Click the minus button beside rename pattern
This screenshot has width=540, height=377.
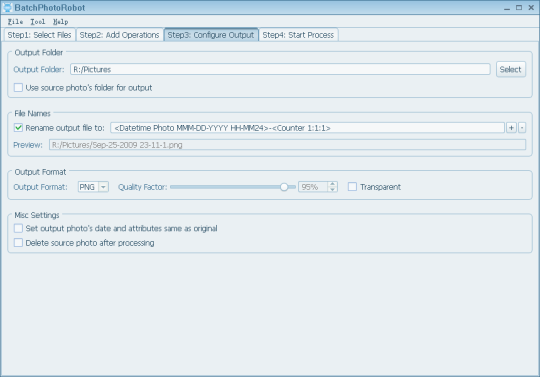click(522, 128)
